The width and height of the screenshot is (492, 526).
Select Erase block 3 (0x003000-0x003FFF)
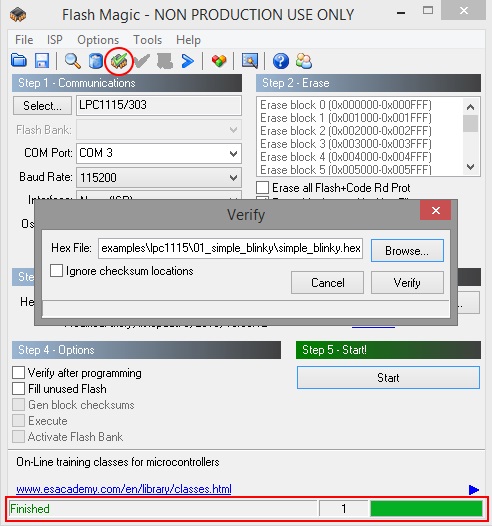(346, 144)
